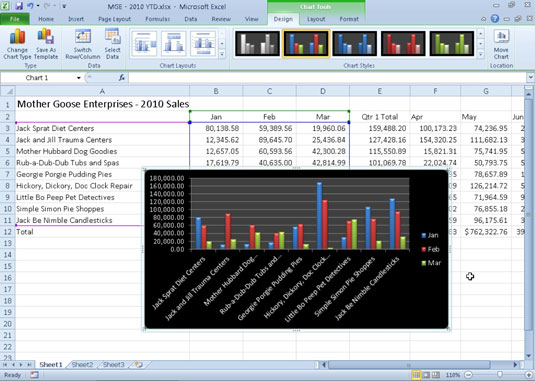This screenshot has height=381, width=535.
Task: Select column E header
Action: click(379, 91)
